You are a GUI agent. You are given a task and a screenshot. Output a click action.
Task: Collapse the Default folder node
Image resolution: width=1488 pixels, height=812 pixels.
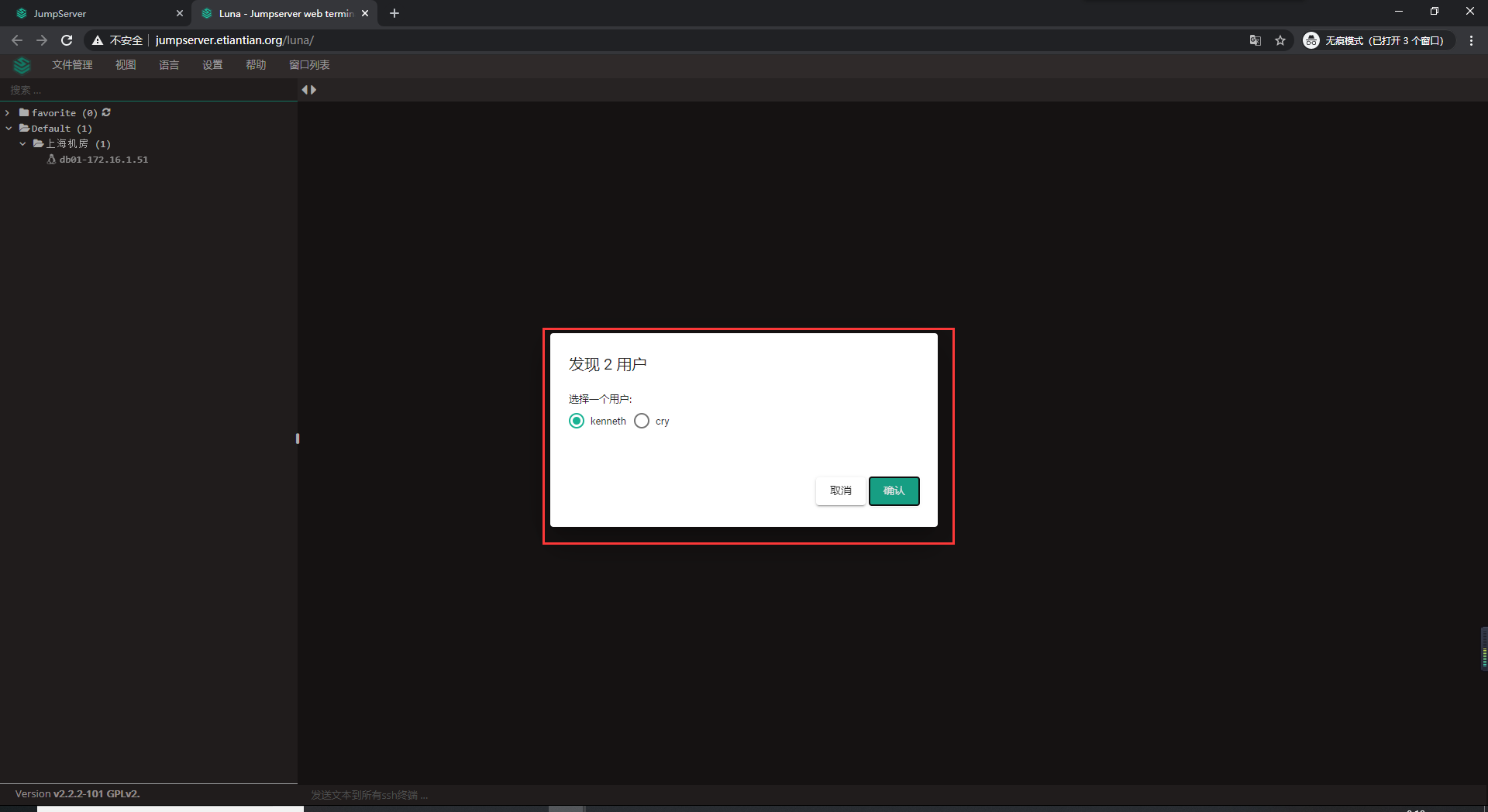[x=9, y=129]
